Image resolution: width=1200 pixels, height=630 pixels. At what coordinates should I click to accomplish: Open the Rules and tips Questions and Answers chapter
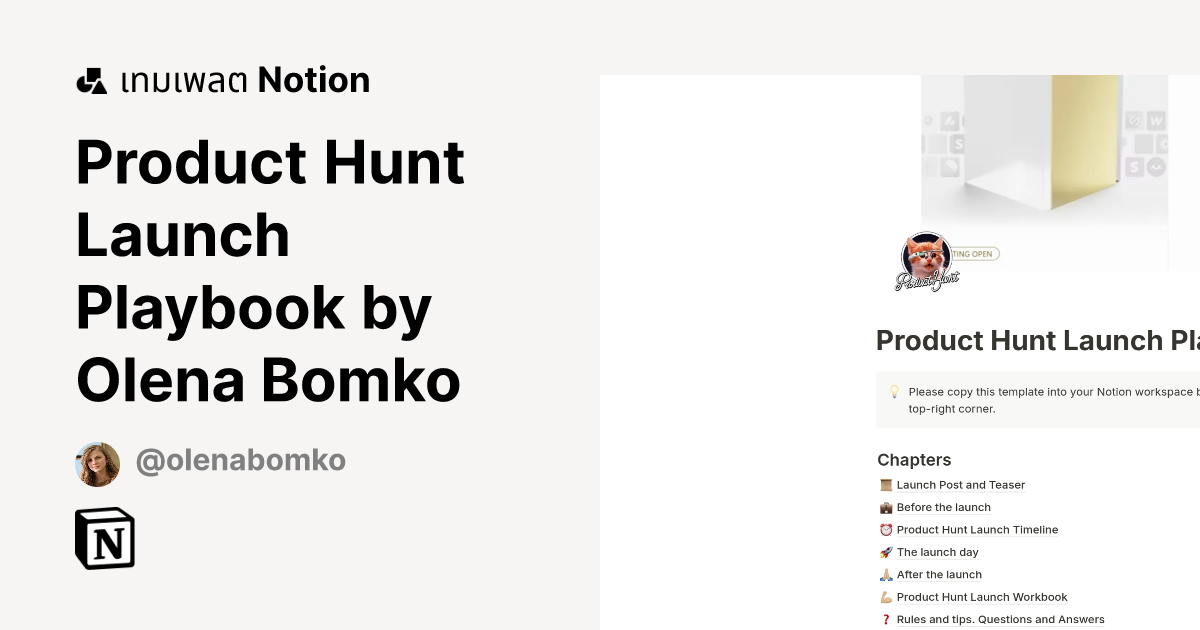(1000, 619)
